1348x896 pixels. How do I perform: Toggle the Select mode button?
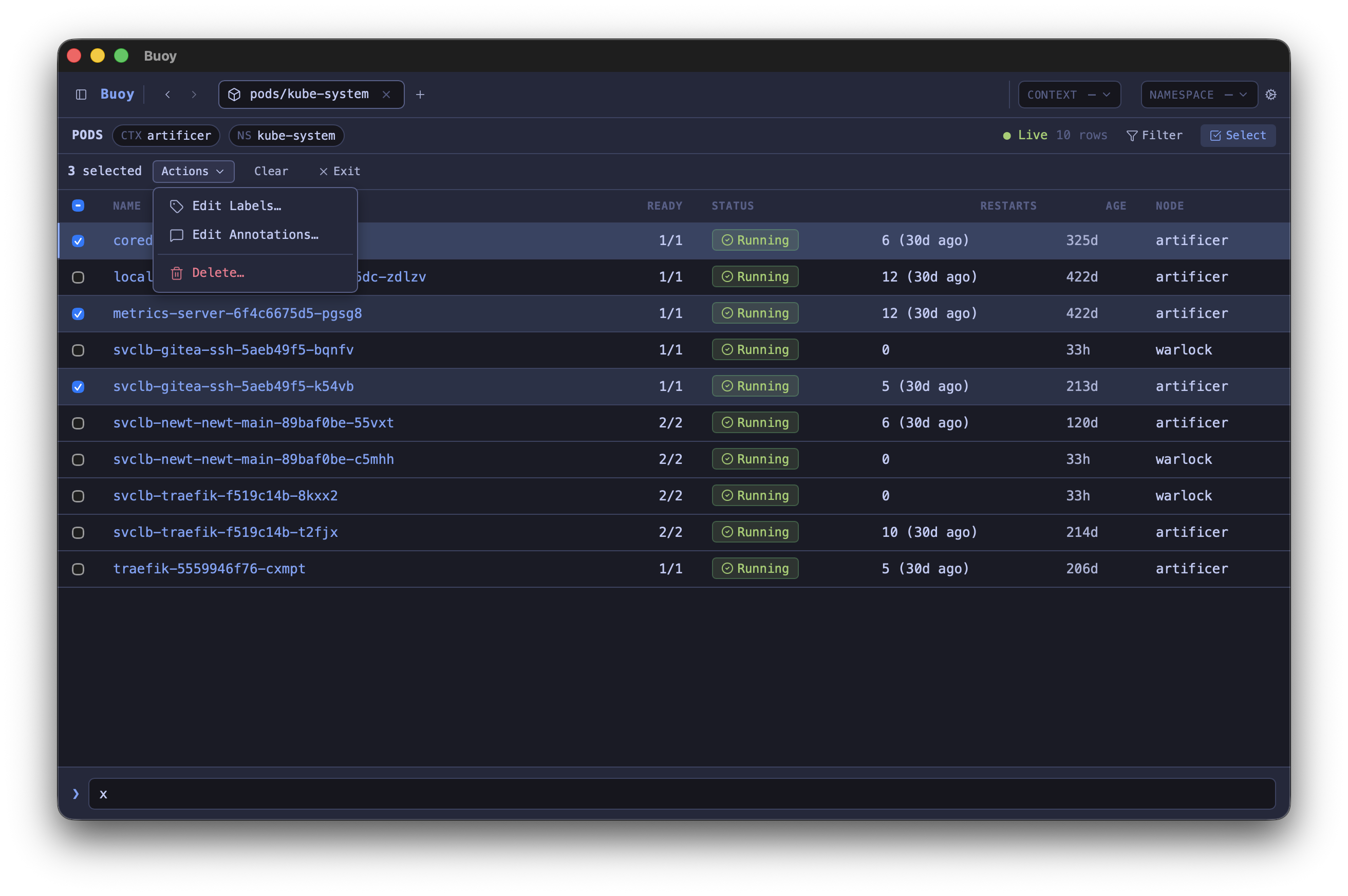1237,136
